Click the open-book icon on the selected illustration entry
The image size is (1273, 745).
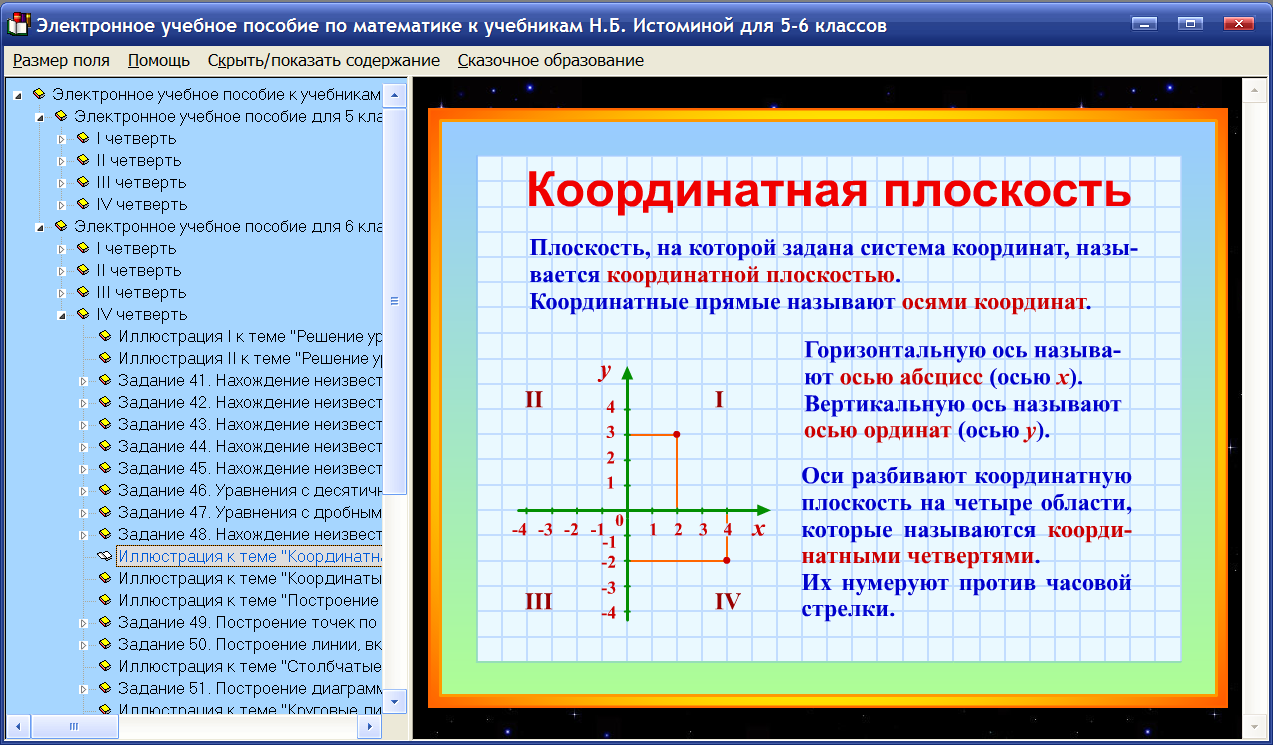pos(104,555)
